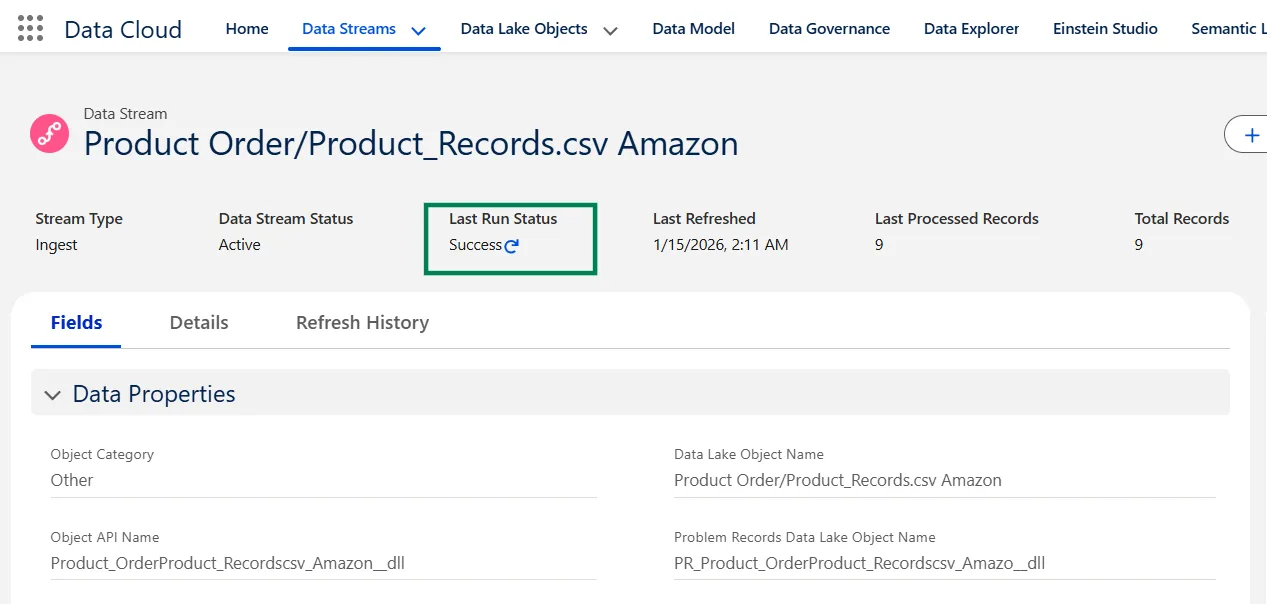Image resolution: width=1267 pixels, height=604 pixels.
Task: Open the Data Explorer tab
Action: coord(971,29)
